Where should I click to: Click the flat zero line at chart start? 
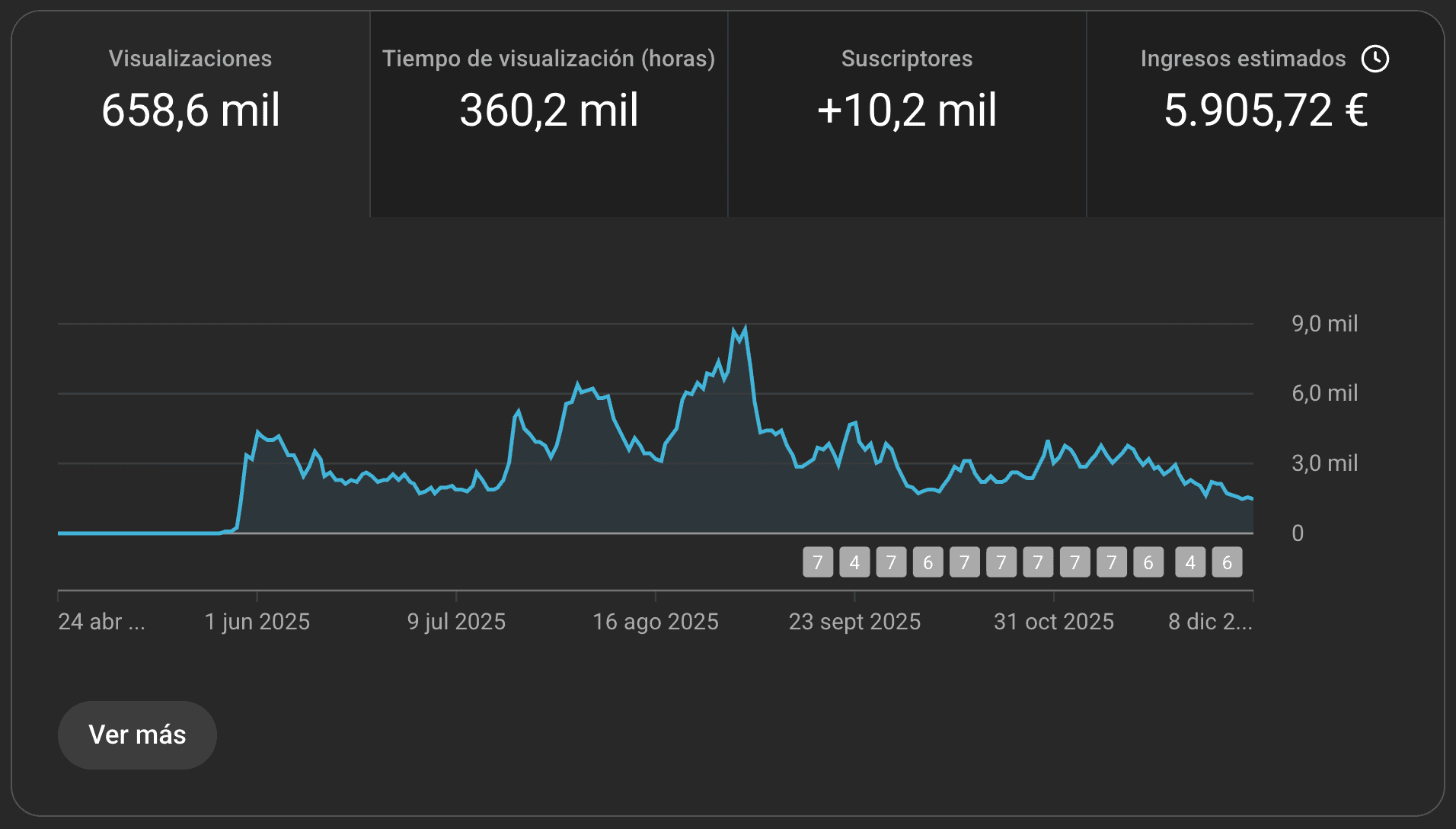(x=137, y=533)
